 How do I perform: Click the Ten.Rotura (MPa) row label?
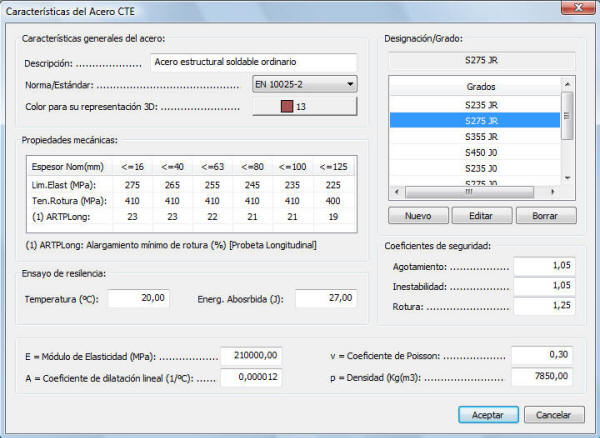[69, 201]
